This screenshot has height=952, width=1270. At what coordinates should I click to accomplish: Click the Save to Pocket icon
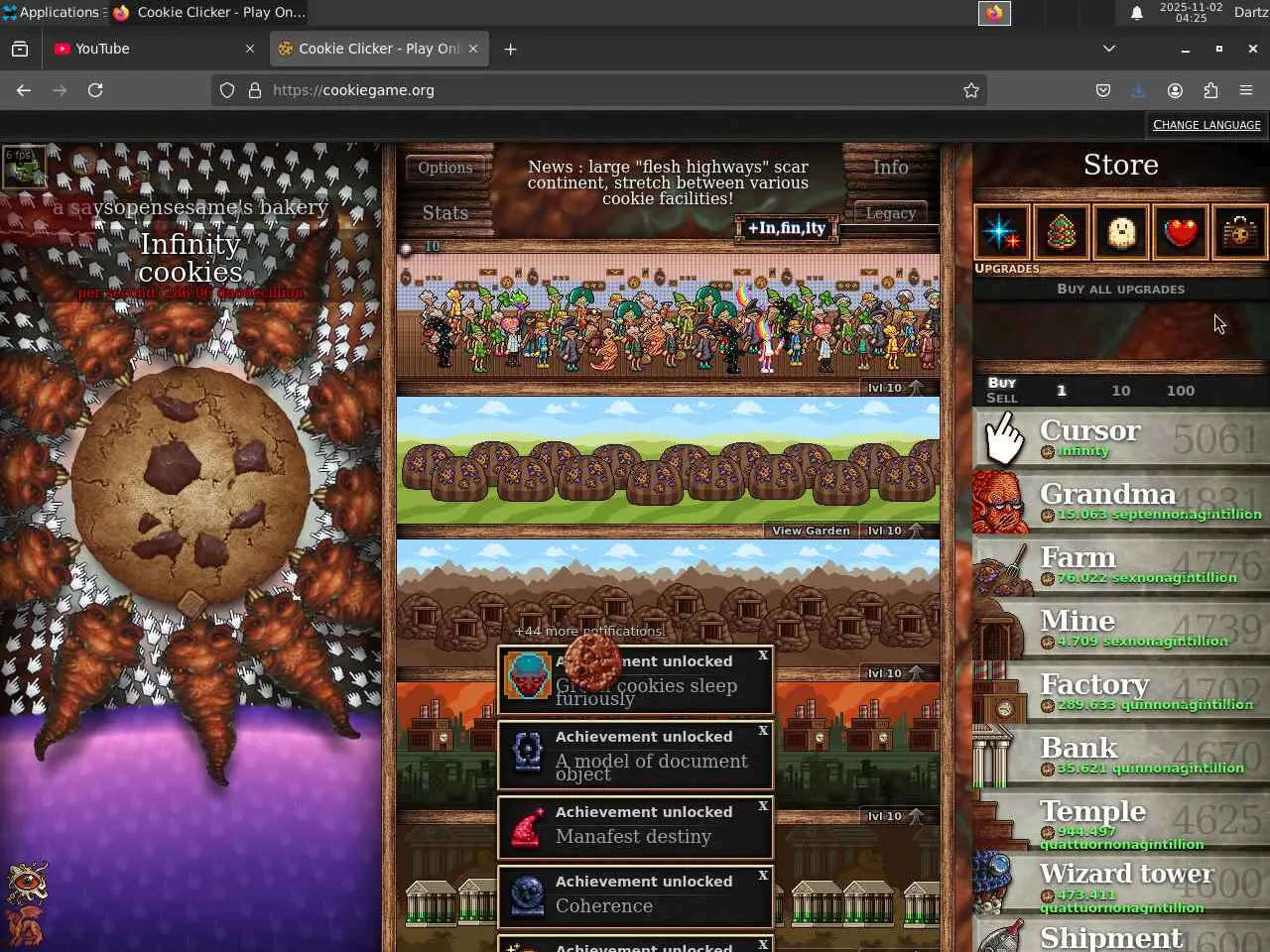1102,90
